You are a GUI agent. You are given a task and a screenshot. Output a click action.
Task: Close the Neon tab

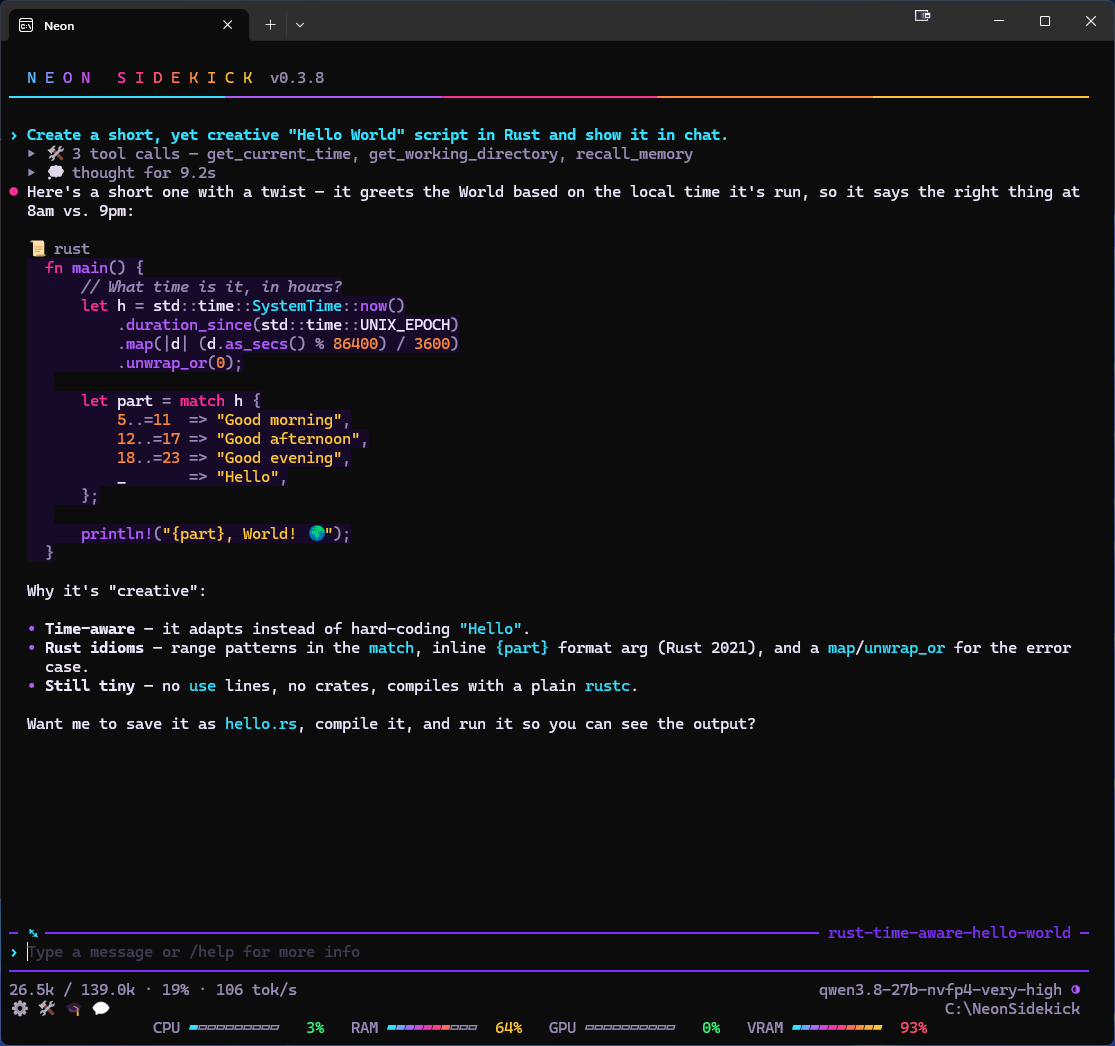228,25
